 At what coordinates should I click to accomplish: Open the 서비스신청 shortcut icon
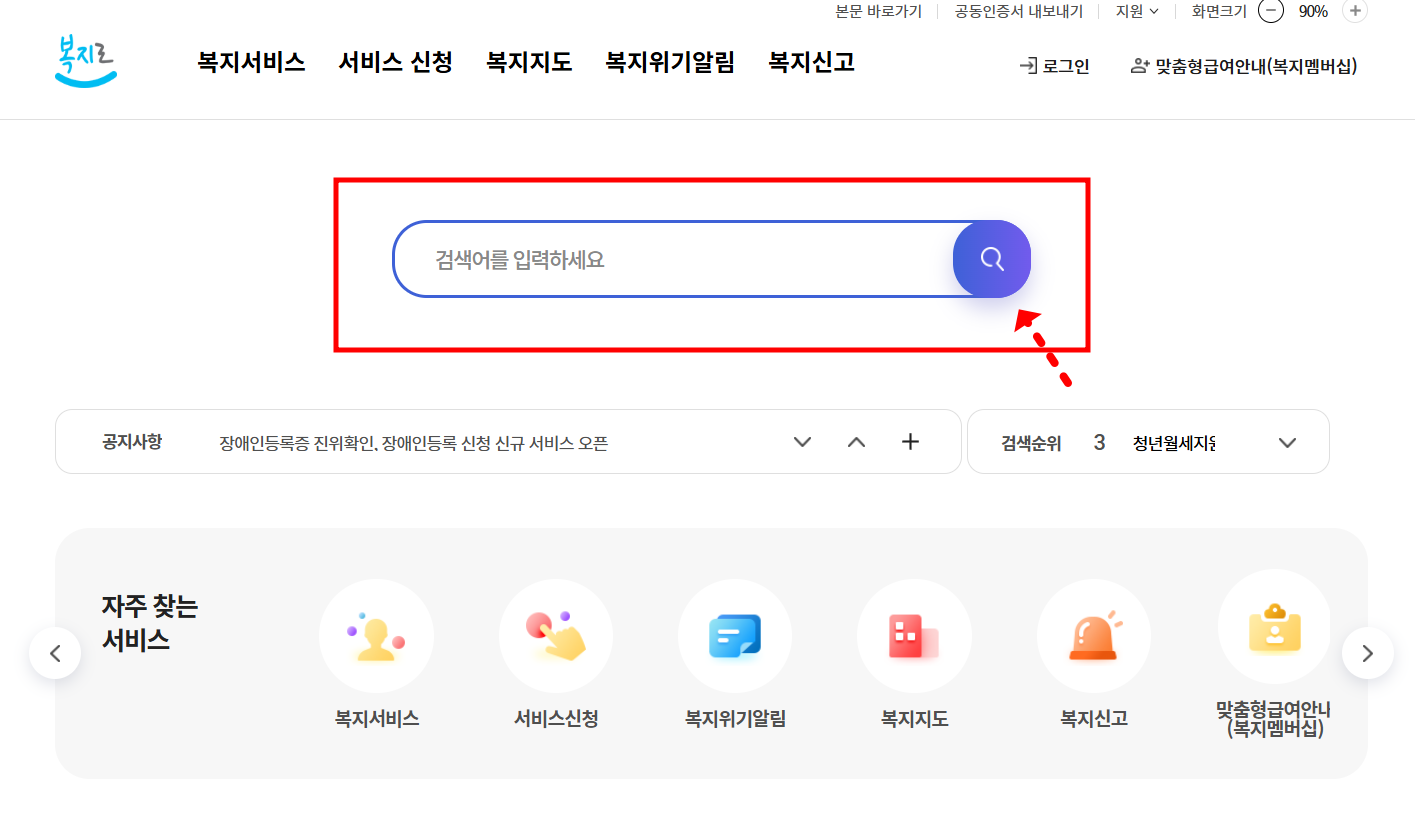click(556, 636)
